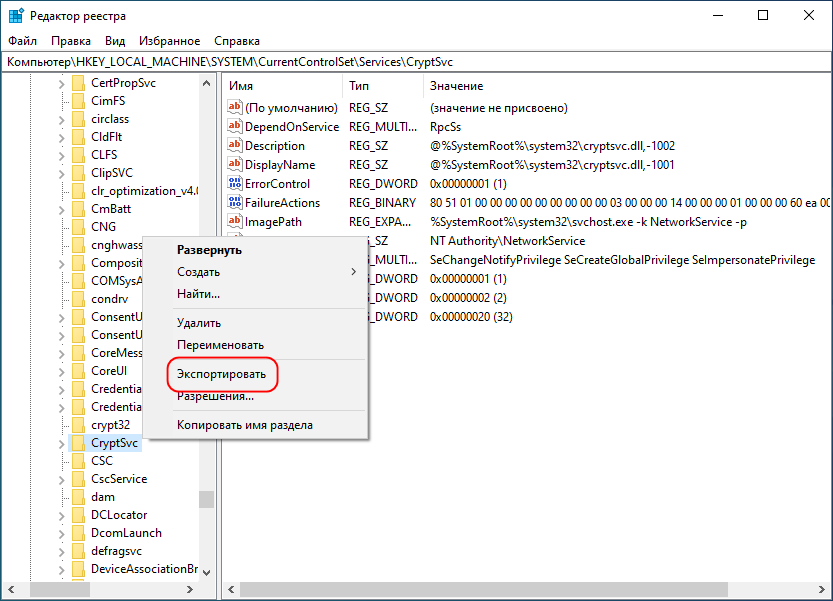Viewport: 833px width, 601px height.
Task: Click the folder icon next to CertPropSvc
Action: tap(78, 83)
